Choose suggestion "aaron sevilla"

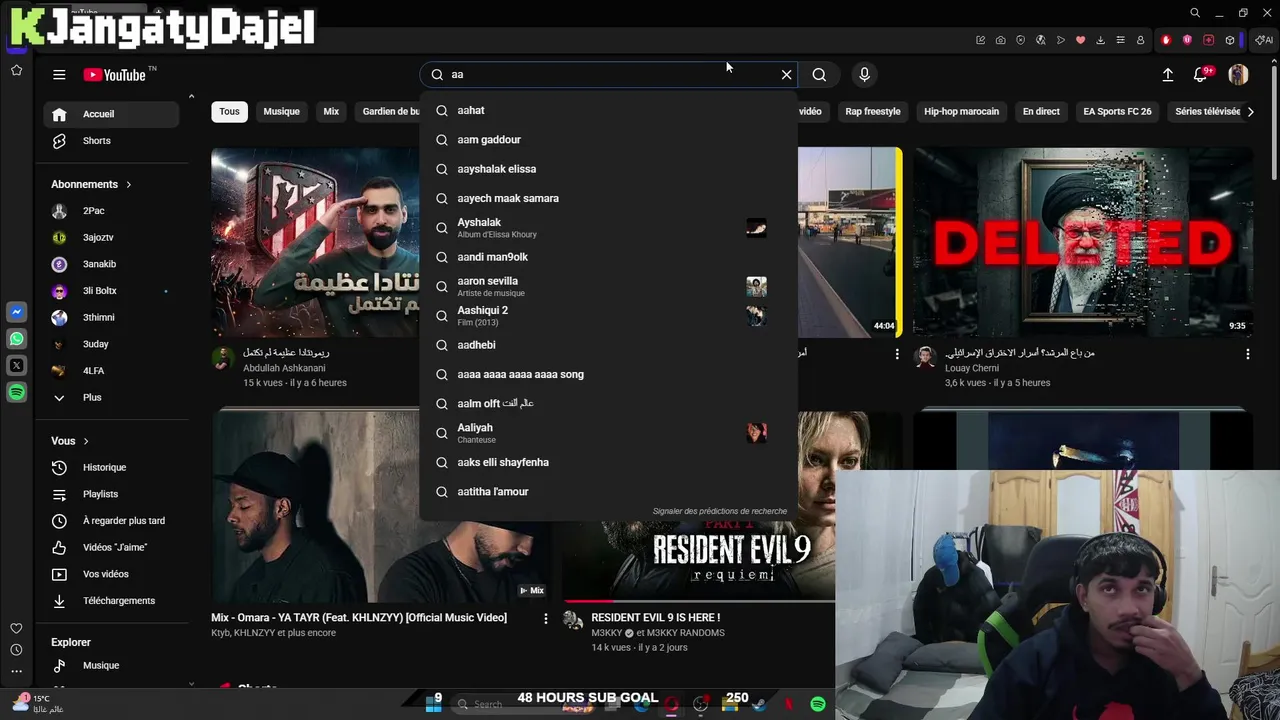pos(608,286)
